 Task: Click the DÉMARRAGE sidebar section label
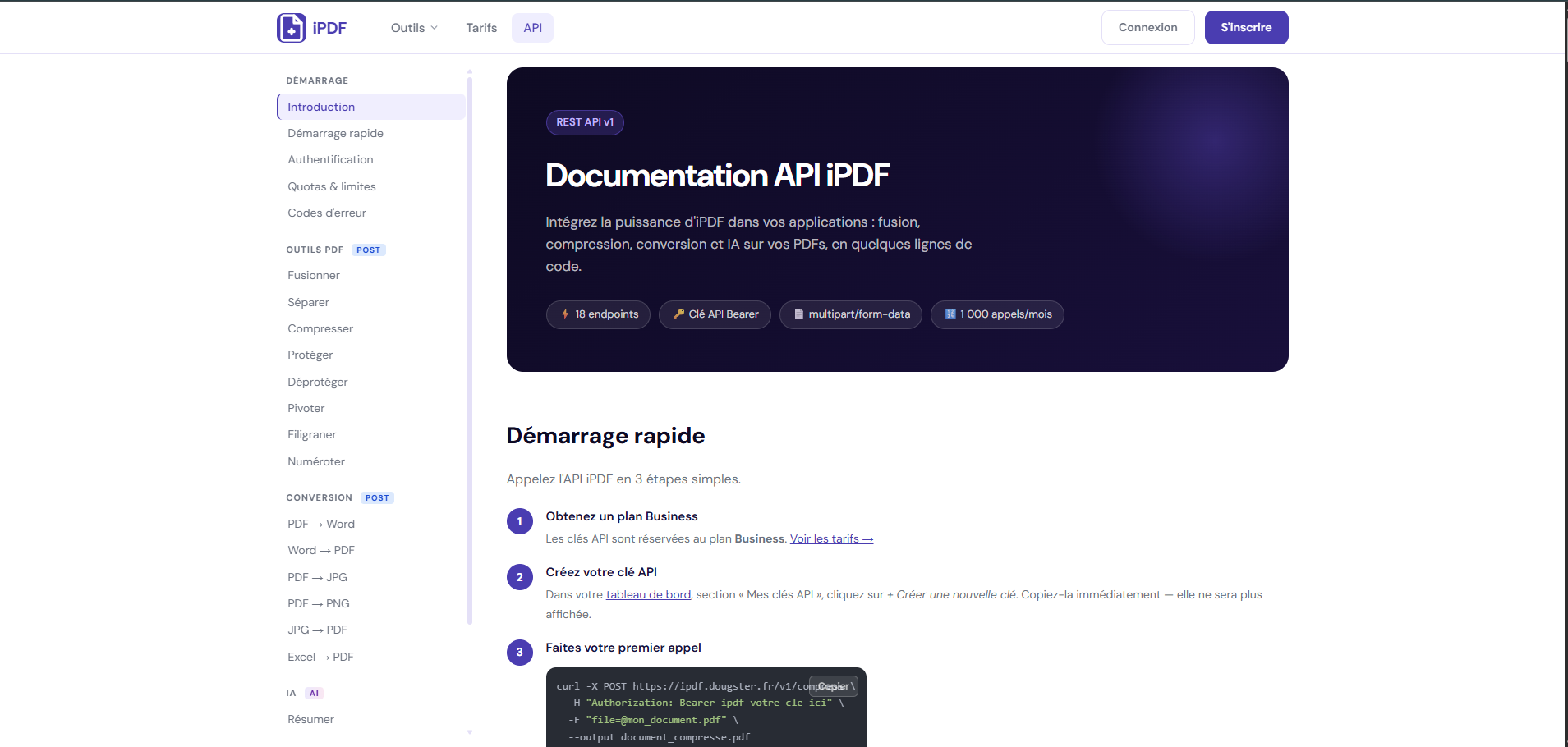(x=317, y=80)
